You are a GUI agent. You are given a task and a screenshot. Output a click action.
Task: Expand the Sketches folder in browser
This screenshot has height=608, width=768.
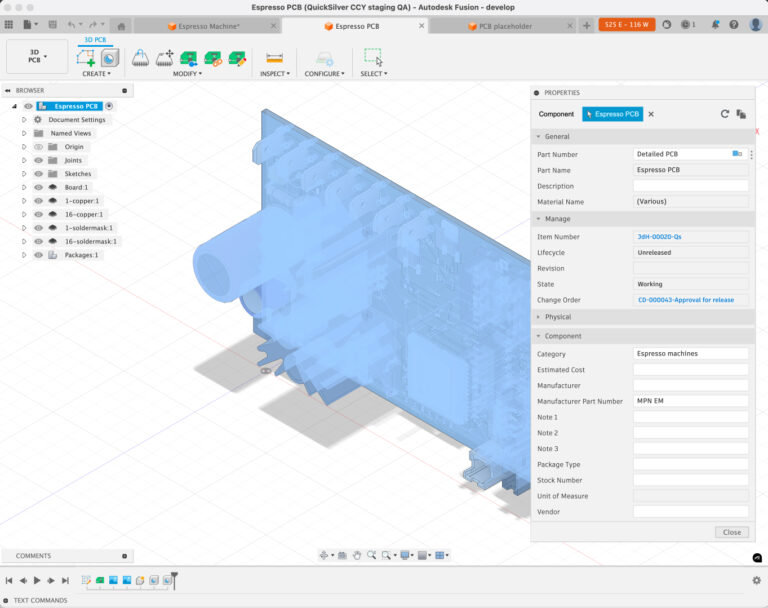pos(24,174)
